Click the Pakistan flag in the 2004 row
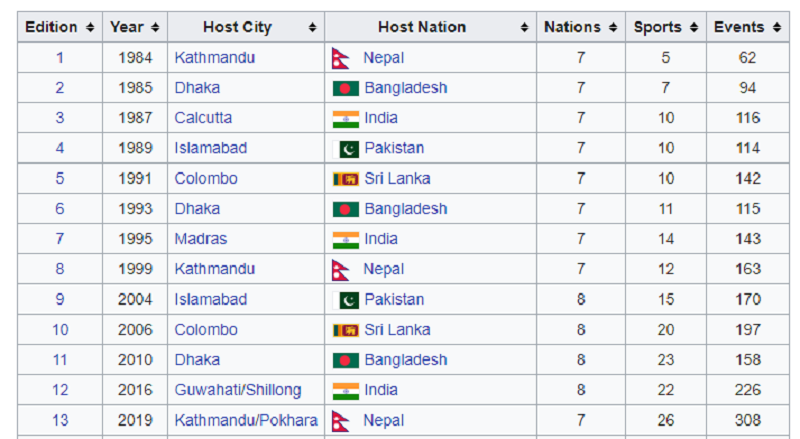Viewport: 800px width, 439px height. (345, 300)
